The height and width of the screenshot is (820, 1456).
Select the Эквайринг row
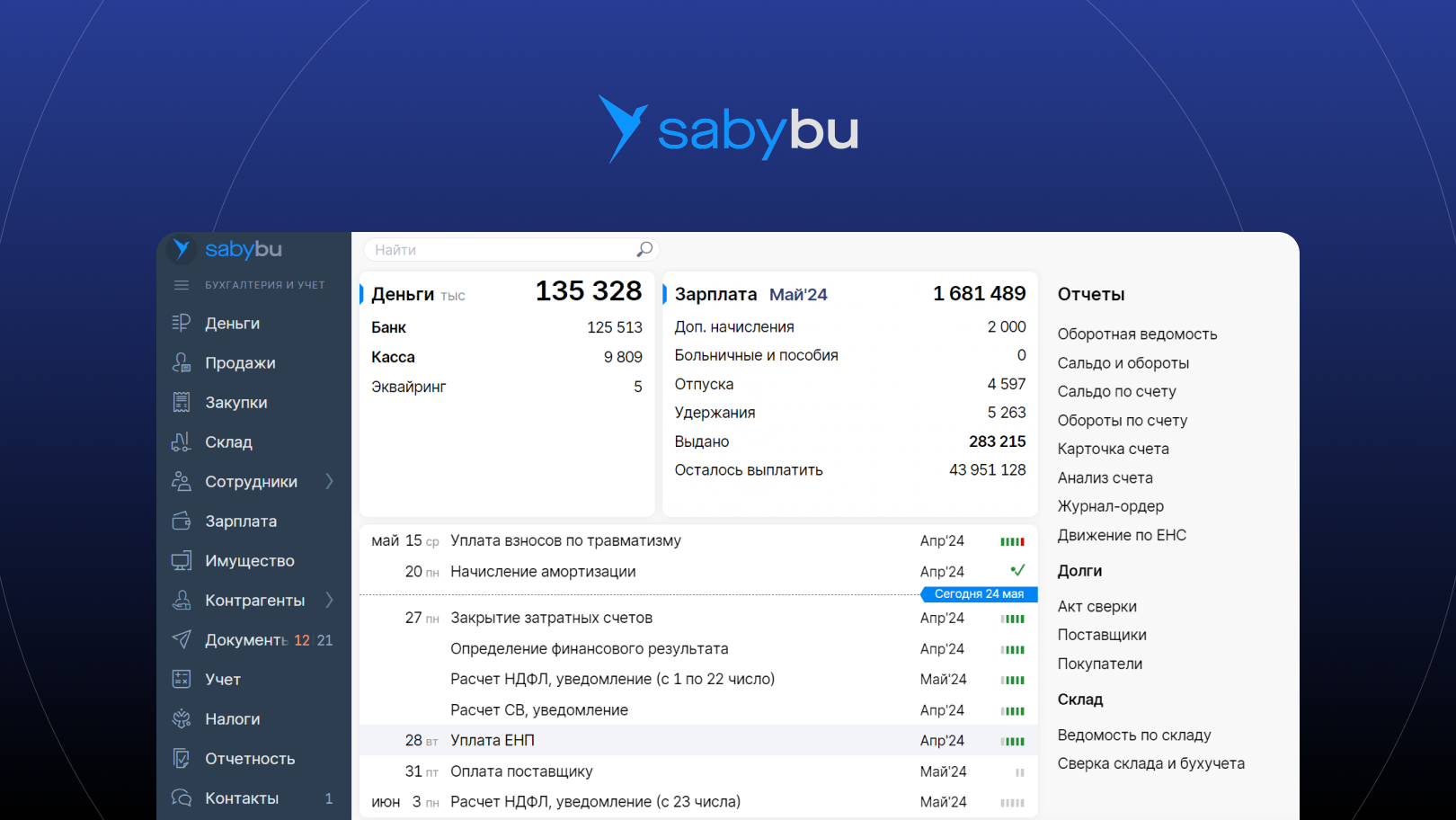click(x=507, y=387)
